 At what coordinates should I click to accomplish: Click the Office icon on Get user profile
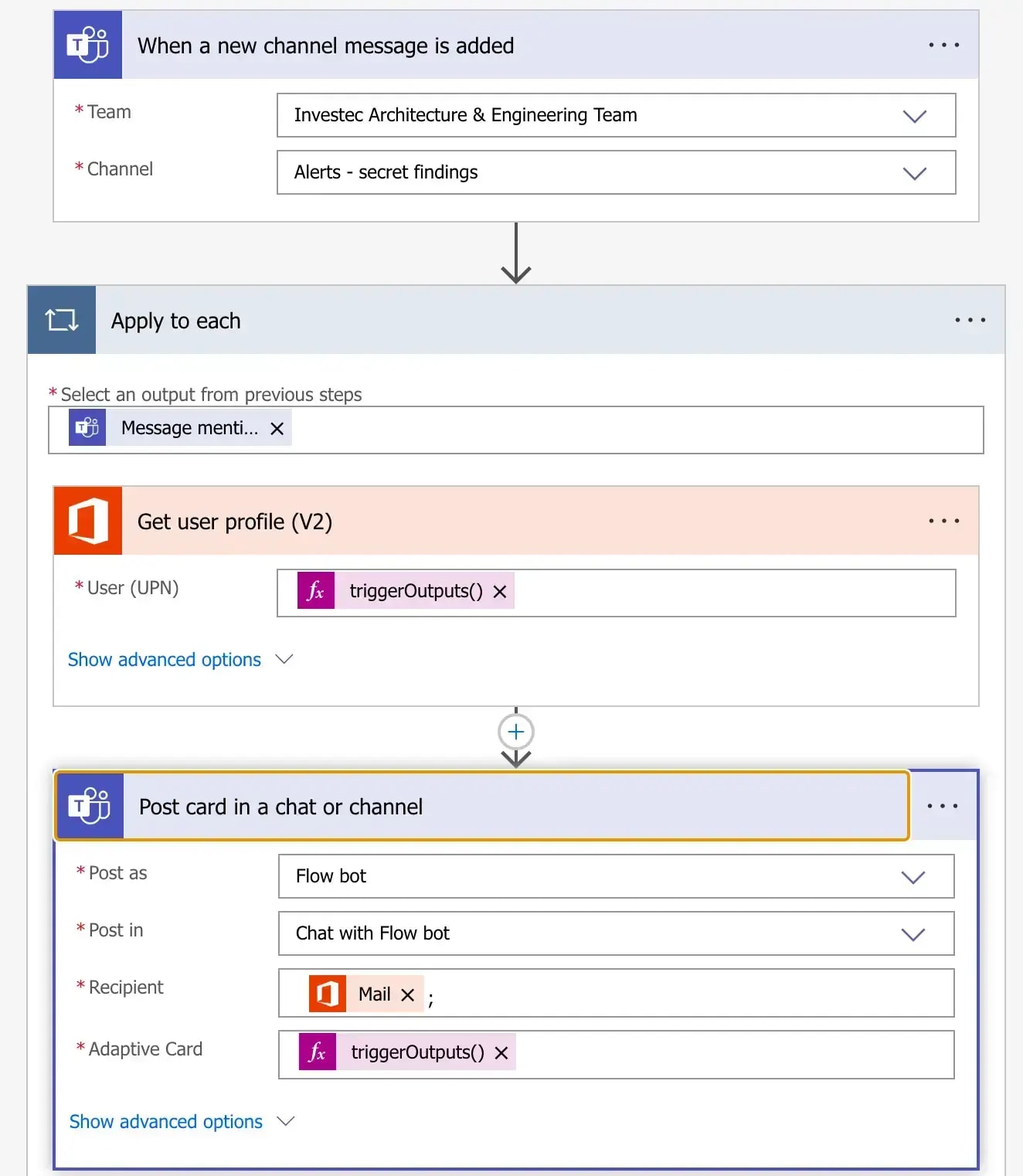[x=88, y=521]
